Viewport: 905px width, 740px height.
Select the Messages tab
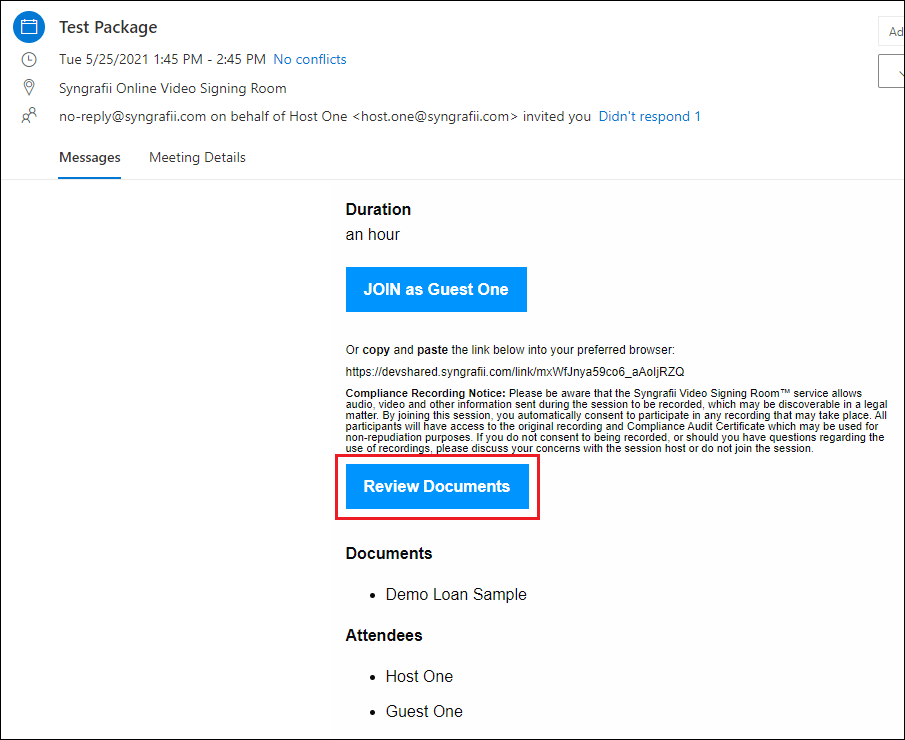pos(89,157)
